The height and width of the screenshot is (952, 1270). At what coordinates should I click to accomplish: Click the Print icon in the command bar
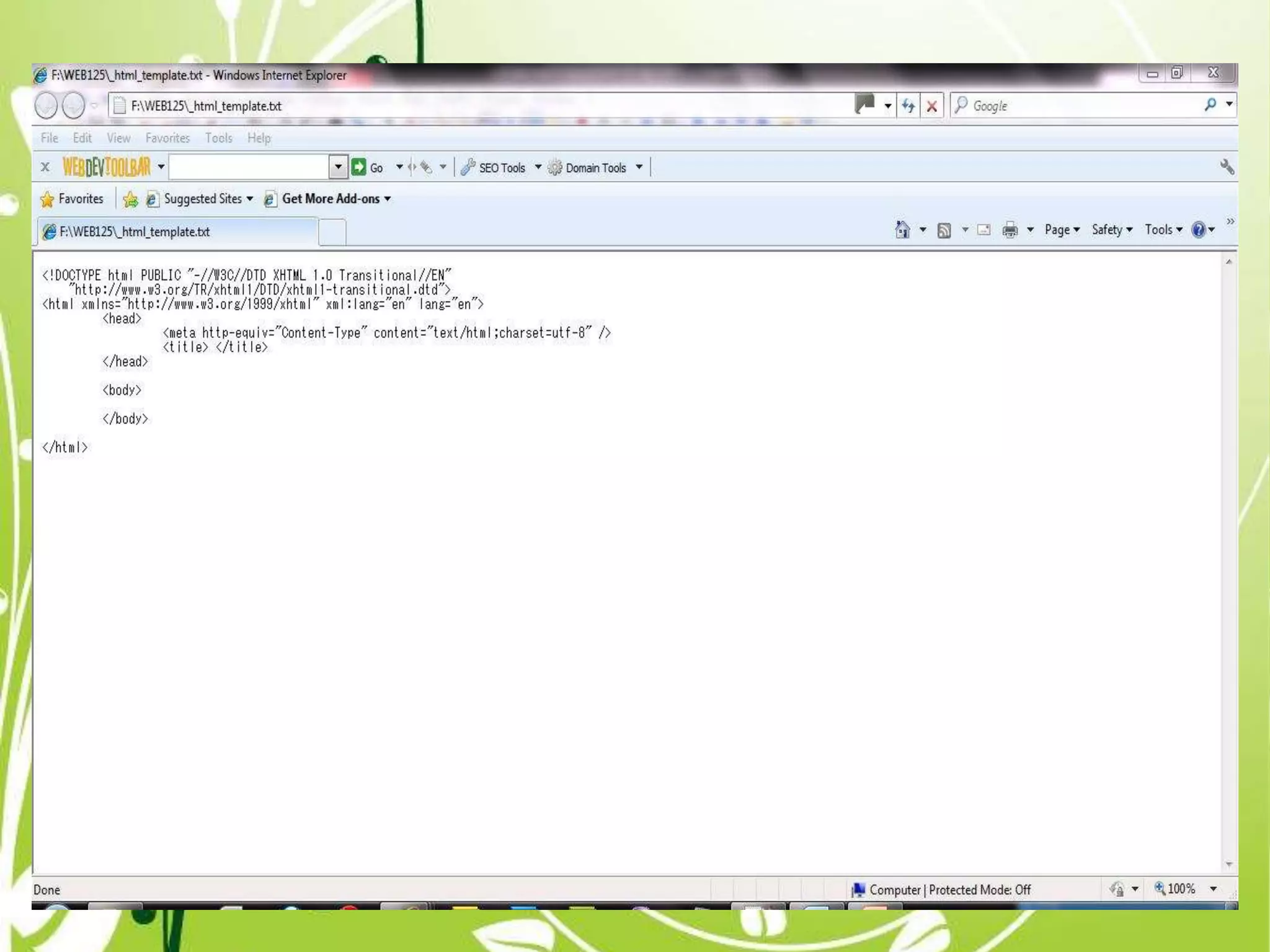click(x=1010, y=230)
